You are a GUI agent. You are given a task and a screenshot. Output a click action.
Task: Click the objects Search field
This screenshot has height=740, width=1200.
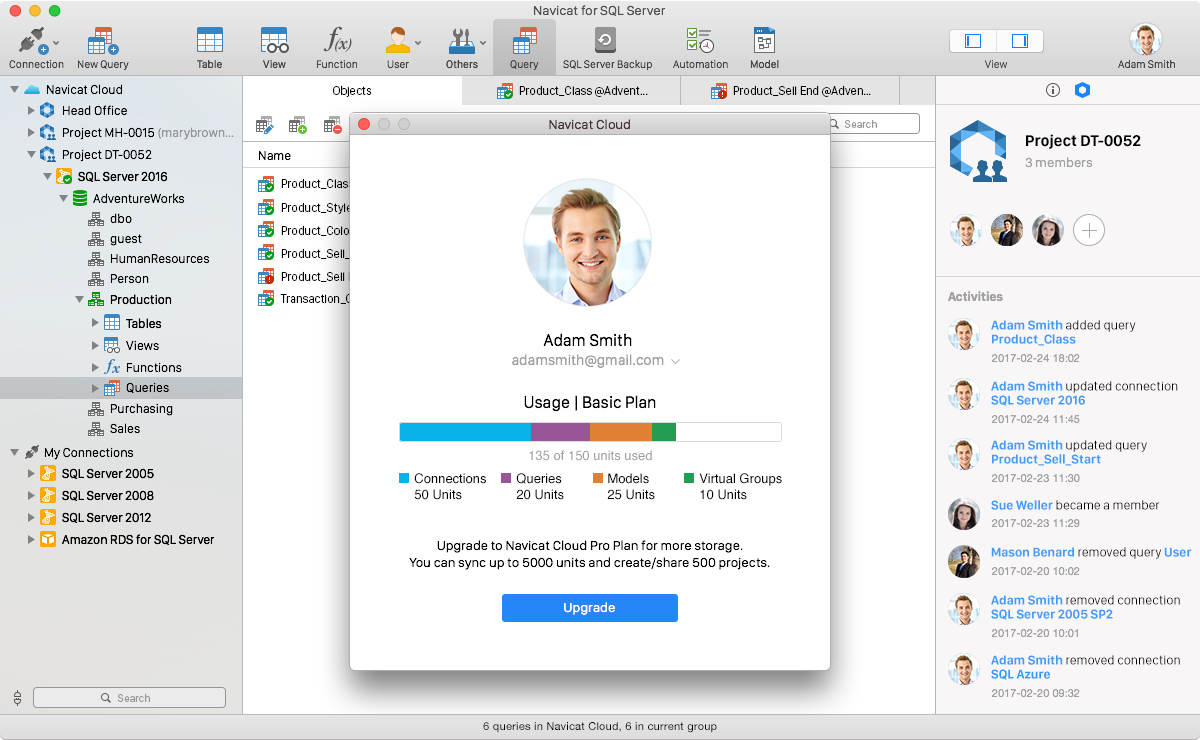click(873, 124)
